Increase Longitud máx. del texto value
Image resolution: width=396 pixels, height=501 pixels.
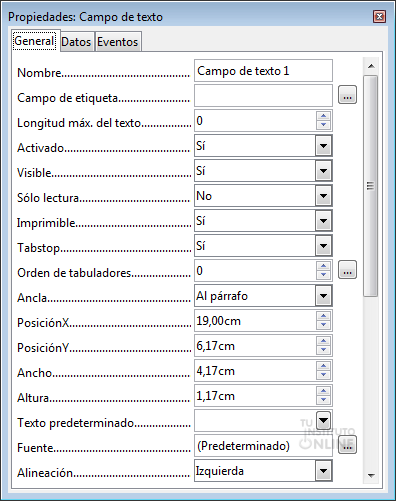[323, 116]
